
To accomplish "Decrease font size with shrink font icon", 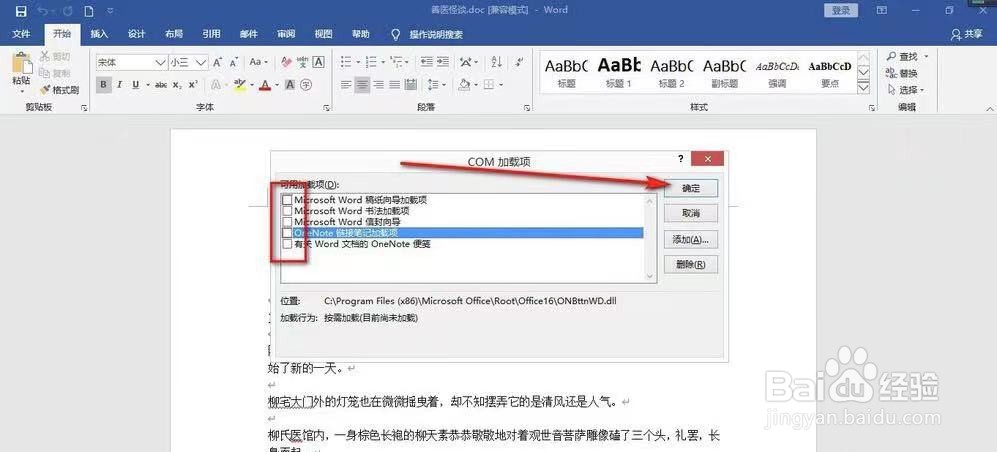I will pyautogui.click(x=233, y=62).
